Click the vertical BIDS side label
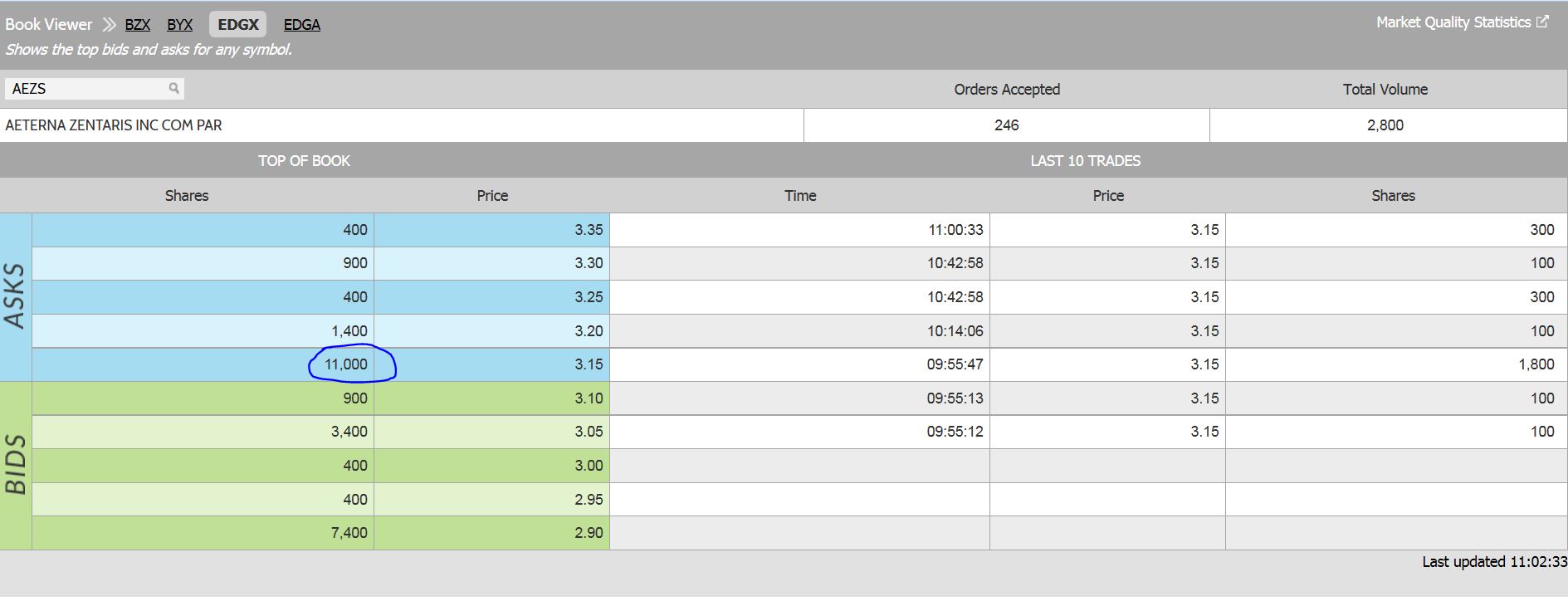 click(15, 465)
